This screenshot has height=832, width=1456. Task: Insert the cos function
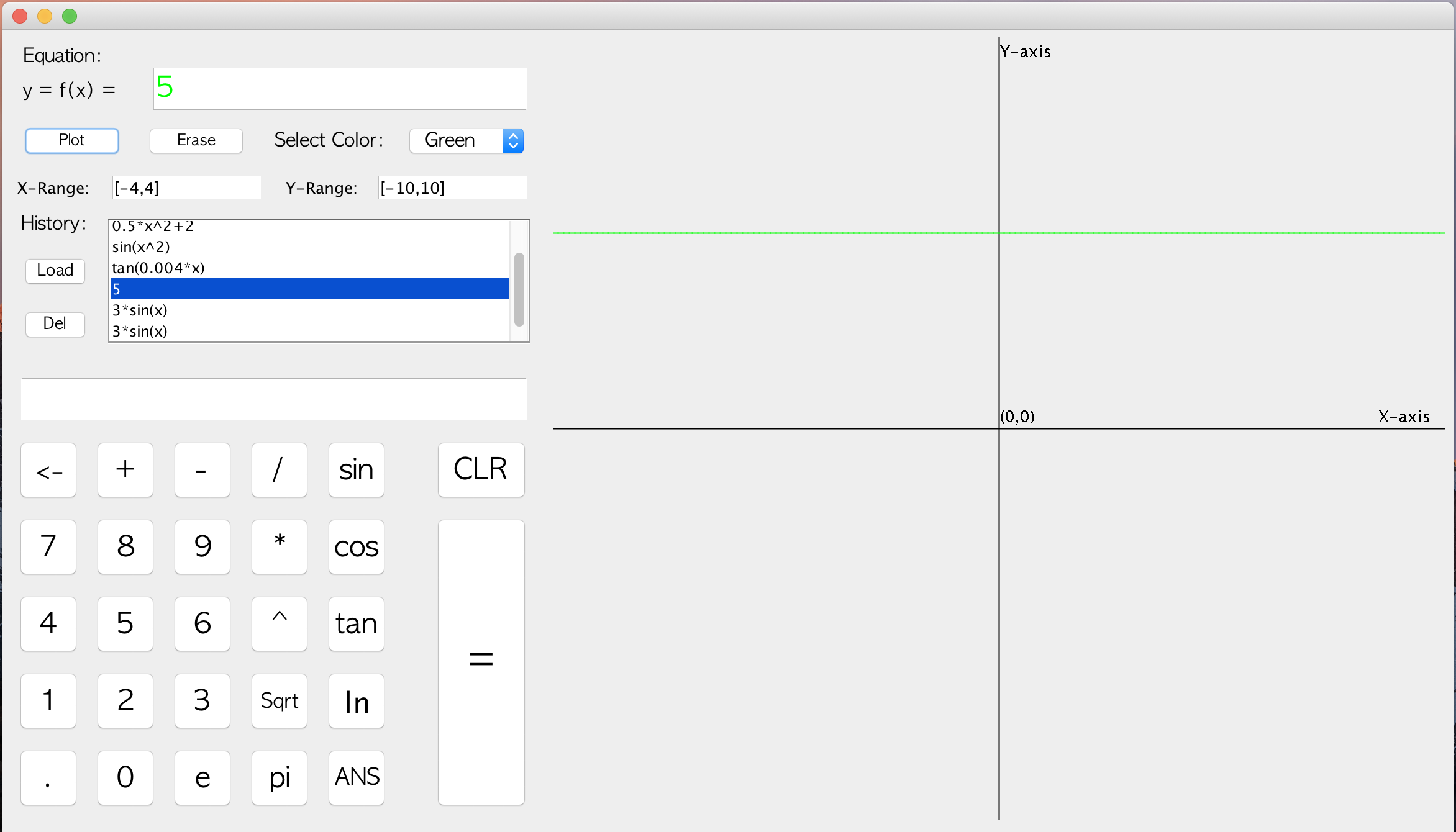357,547
